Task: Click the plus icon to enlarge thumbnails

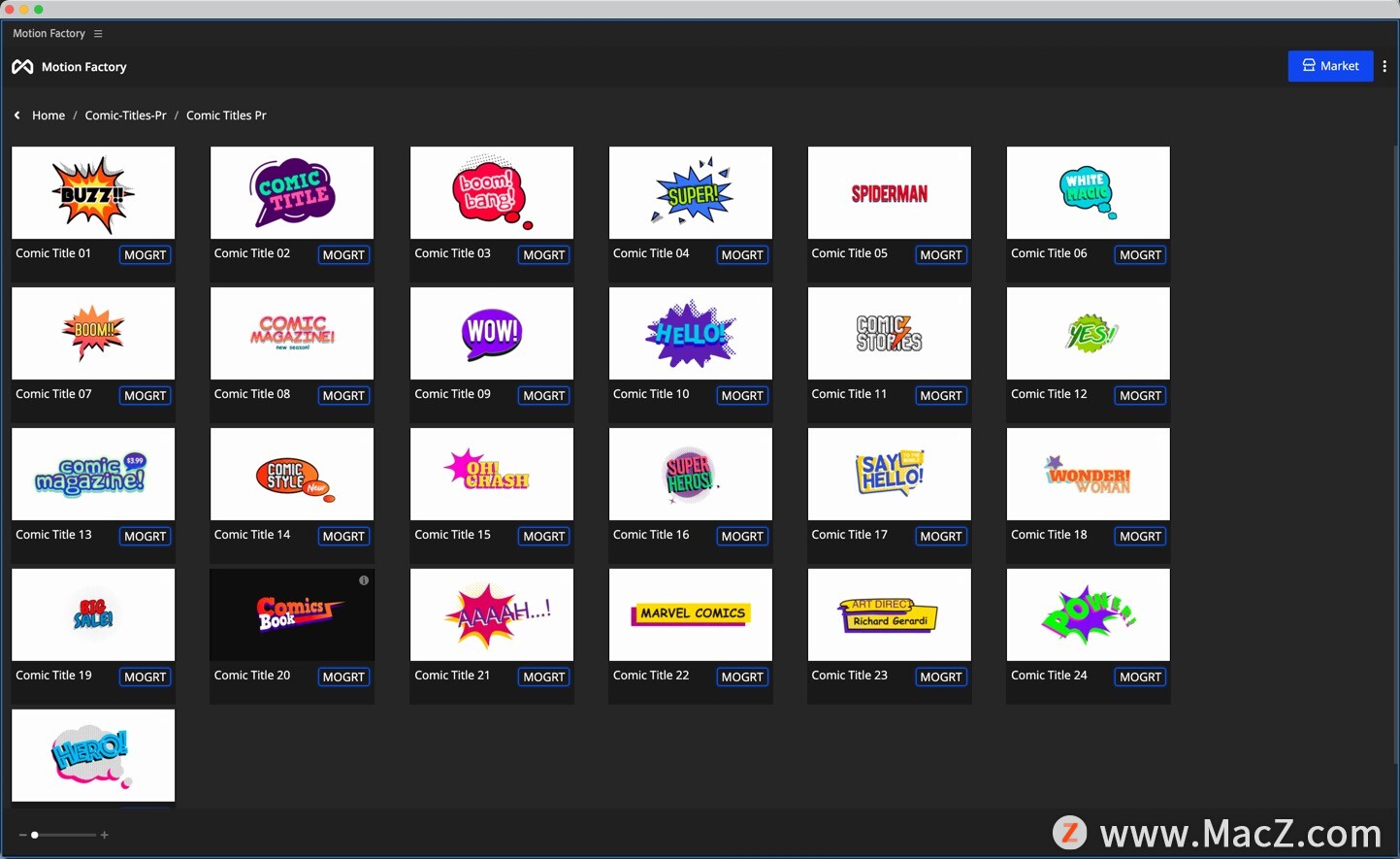Action: pos(105,835)
